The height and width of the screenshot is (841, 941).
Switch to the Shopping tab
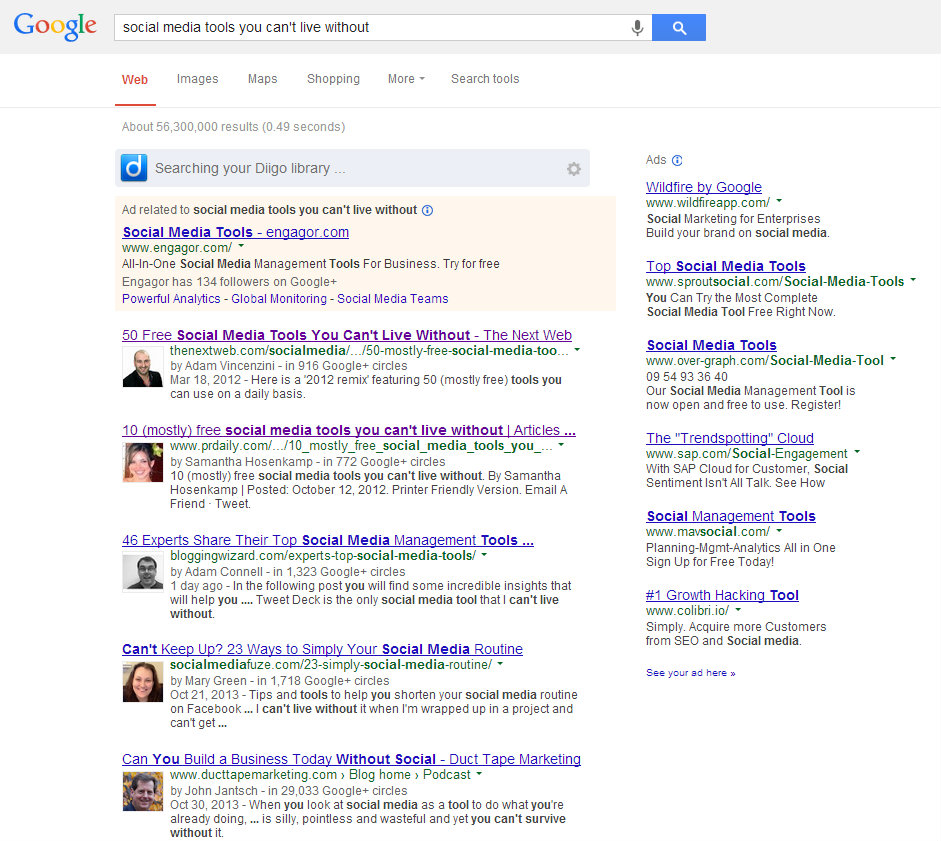tap(333, 79)
